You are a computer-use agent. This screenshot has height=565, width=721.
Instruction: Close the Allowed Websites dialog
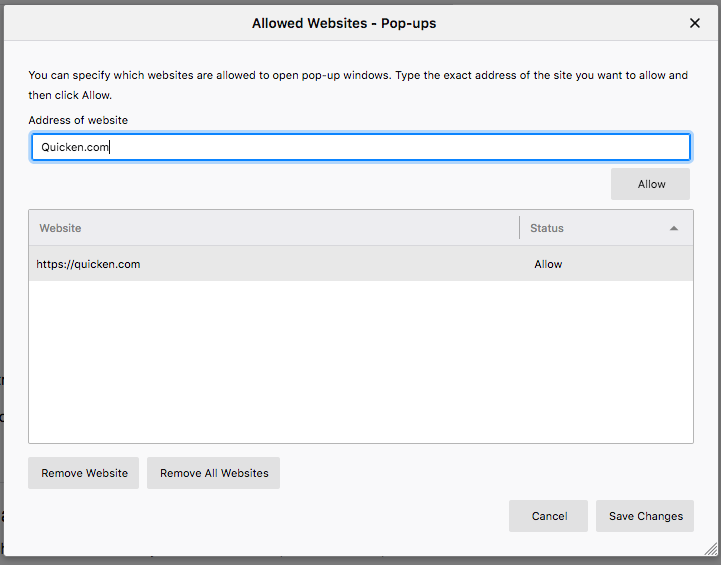pyautogui.click(x=694, y=23)
